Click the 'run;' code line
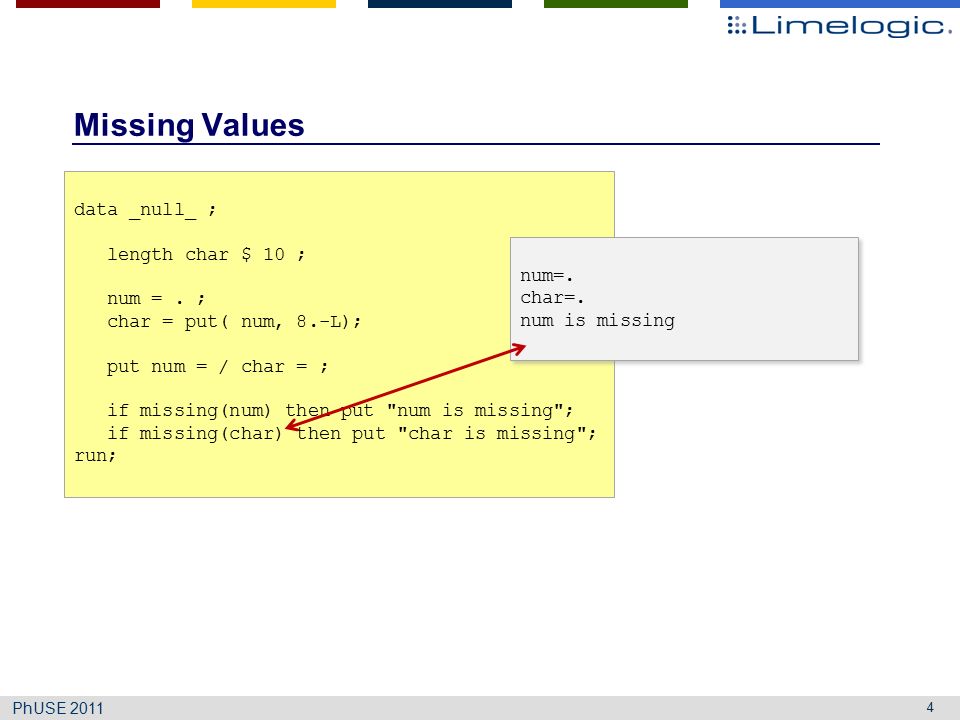The height and width of the screenshot is (720, 960). 95,456
